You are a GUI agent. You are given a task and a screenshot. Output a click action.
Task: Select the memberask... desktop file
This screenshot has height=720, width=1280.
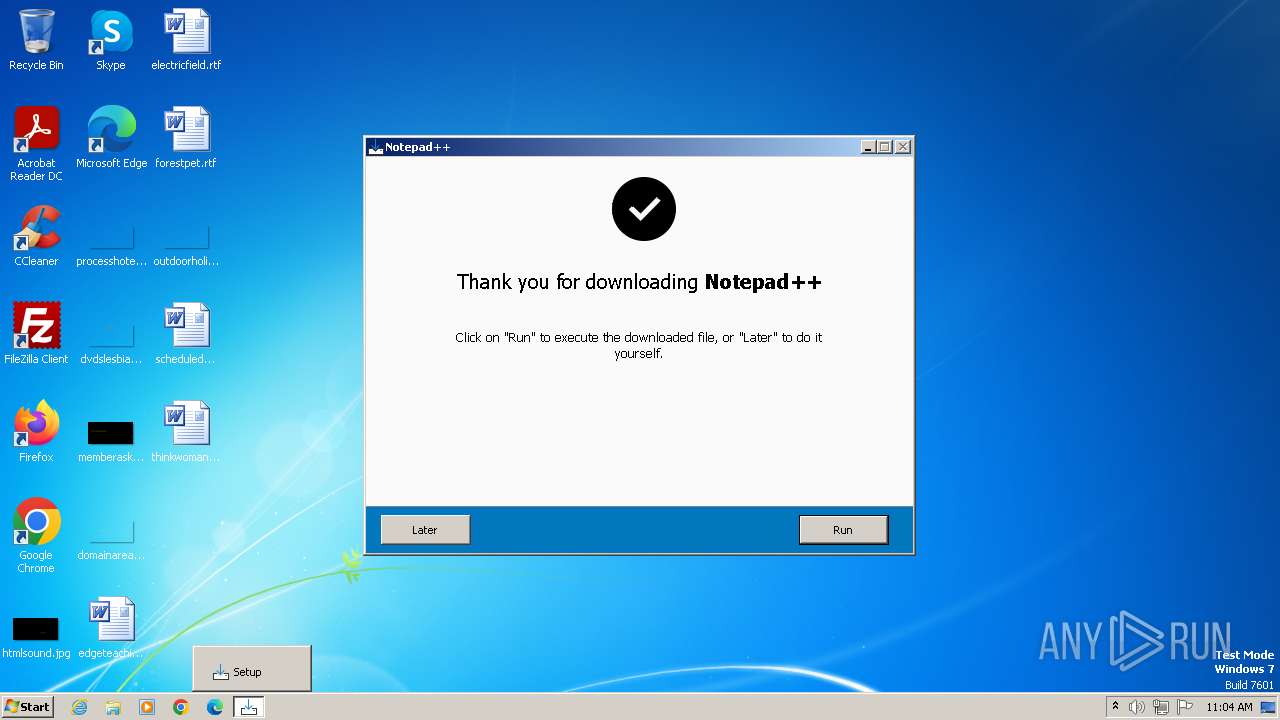(111, 440)
